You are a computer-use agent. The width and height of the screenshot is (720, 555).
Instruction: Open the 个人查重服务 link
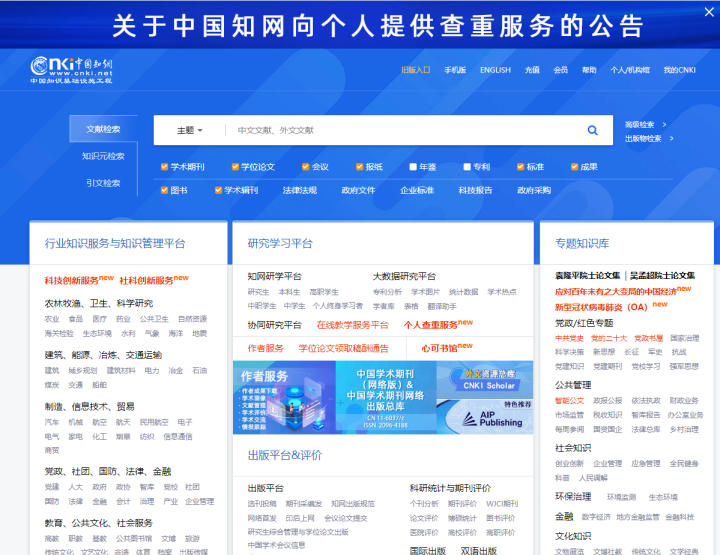click(431, 325)
